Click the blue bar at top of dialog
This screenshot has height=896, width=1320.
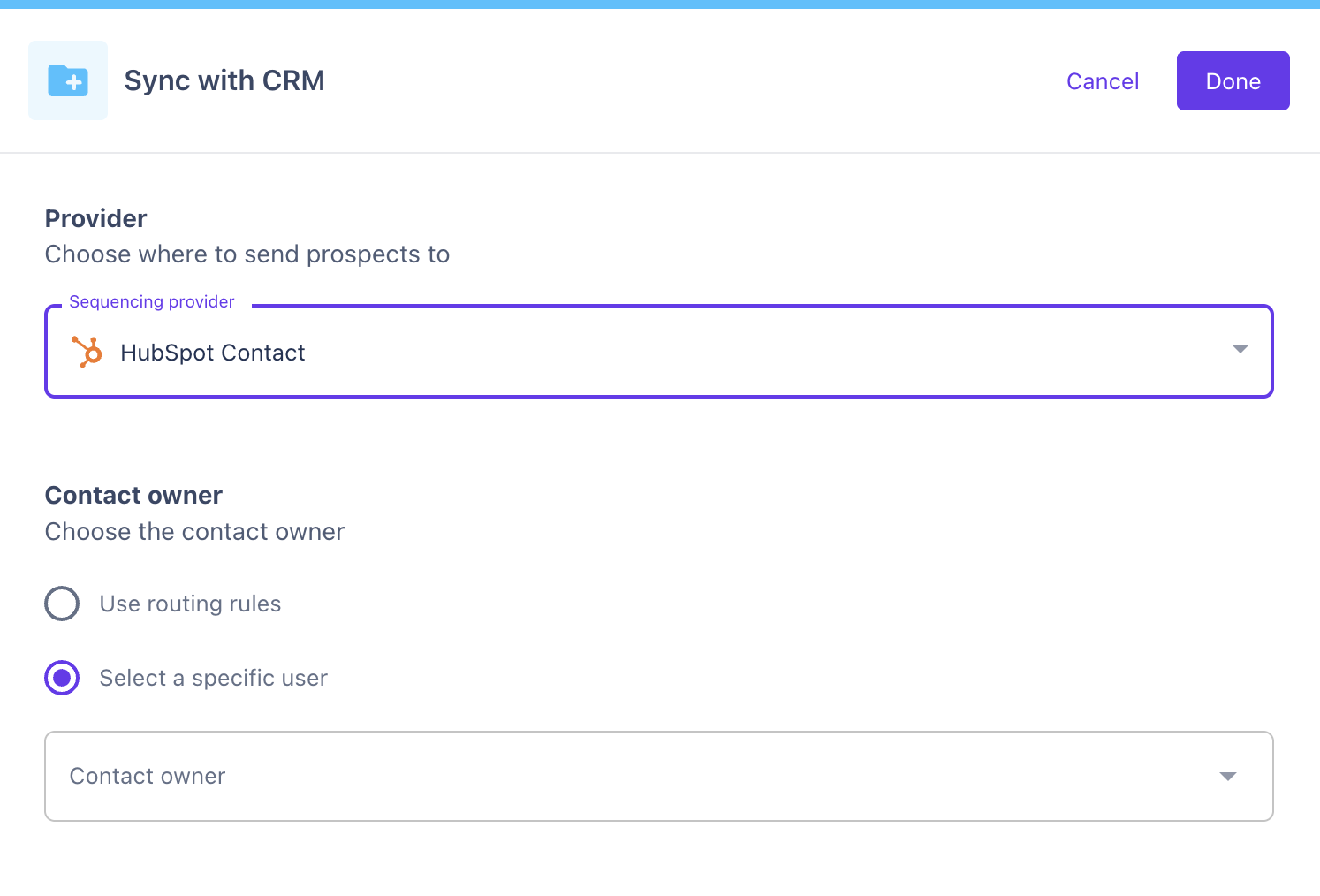click(660, 4)
